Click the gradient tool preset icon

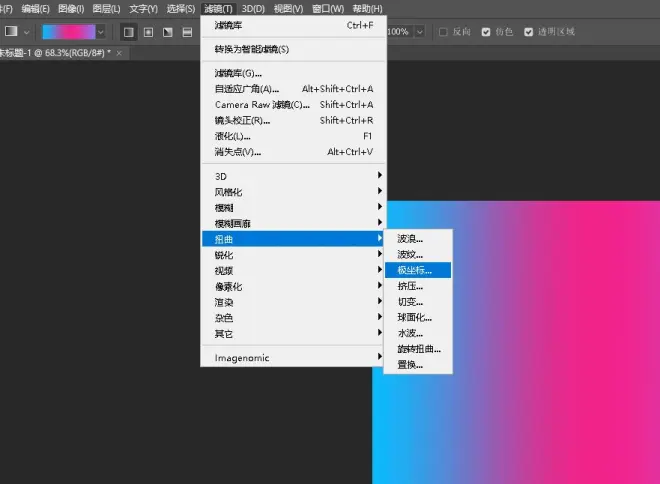11,32
